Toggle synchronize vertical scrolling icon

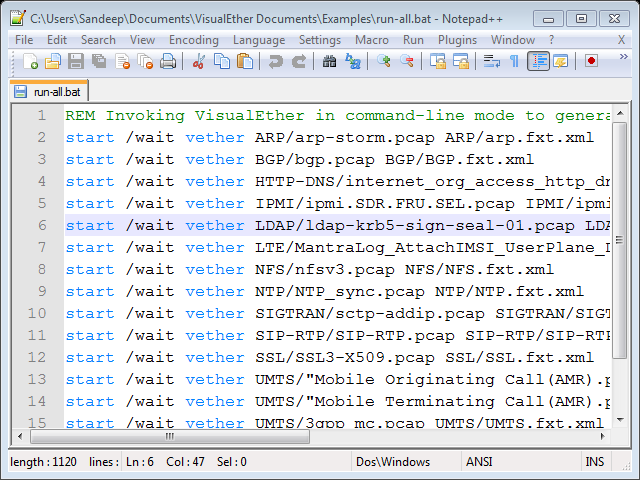438,61
